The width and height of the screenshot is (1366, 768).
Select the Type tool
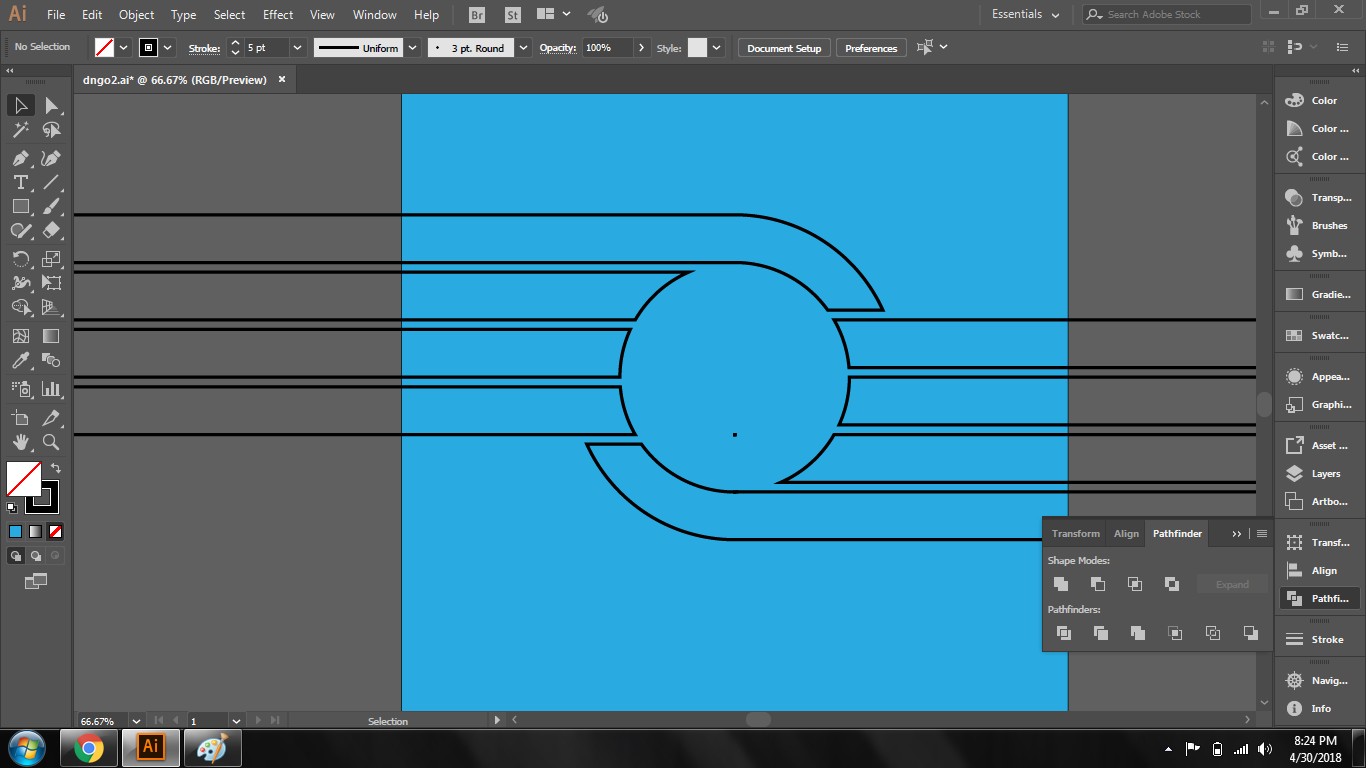point(20,182)
